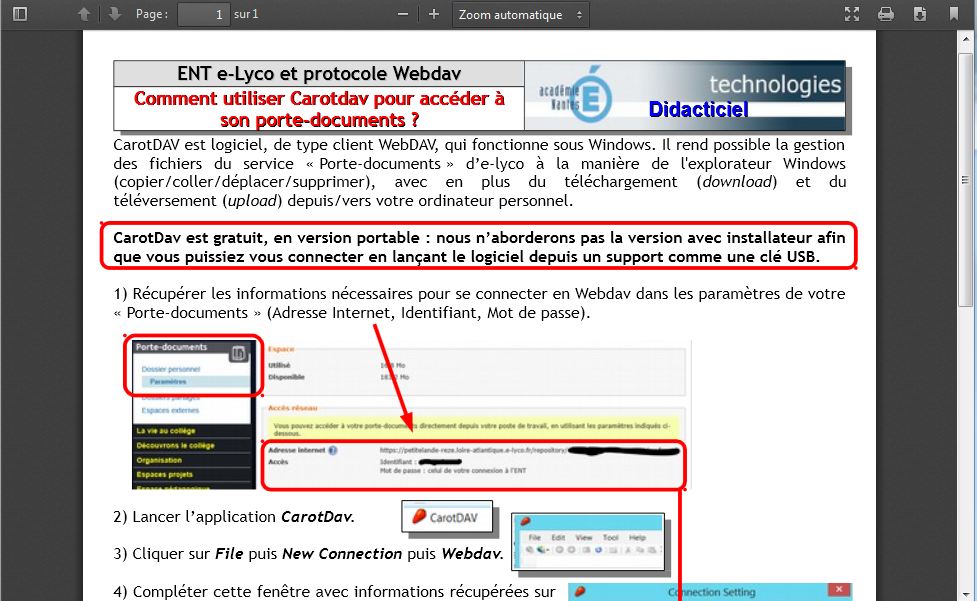The width and height of the screenshot is (977, 601).
Task: Zoom in with the plus button
Action: click(x=433, y=14)
